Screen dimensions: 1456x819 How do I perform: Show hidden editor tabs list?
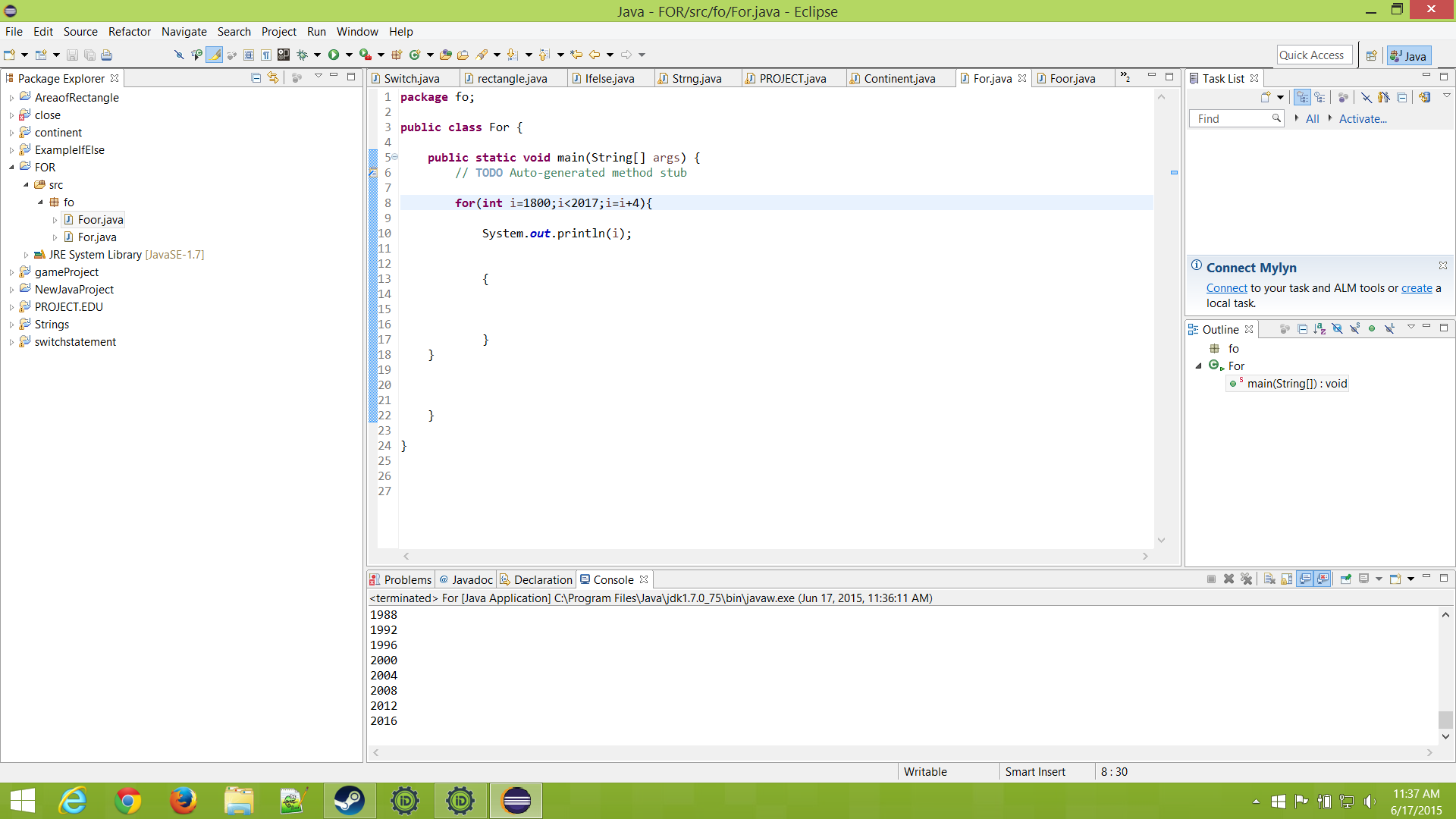click(1125, 77)
